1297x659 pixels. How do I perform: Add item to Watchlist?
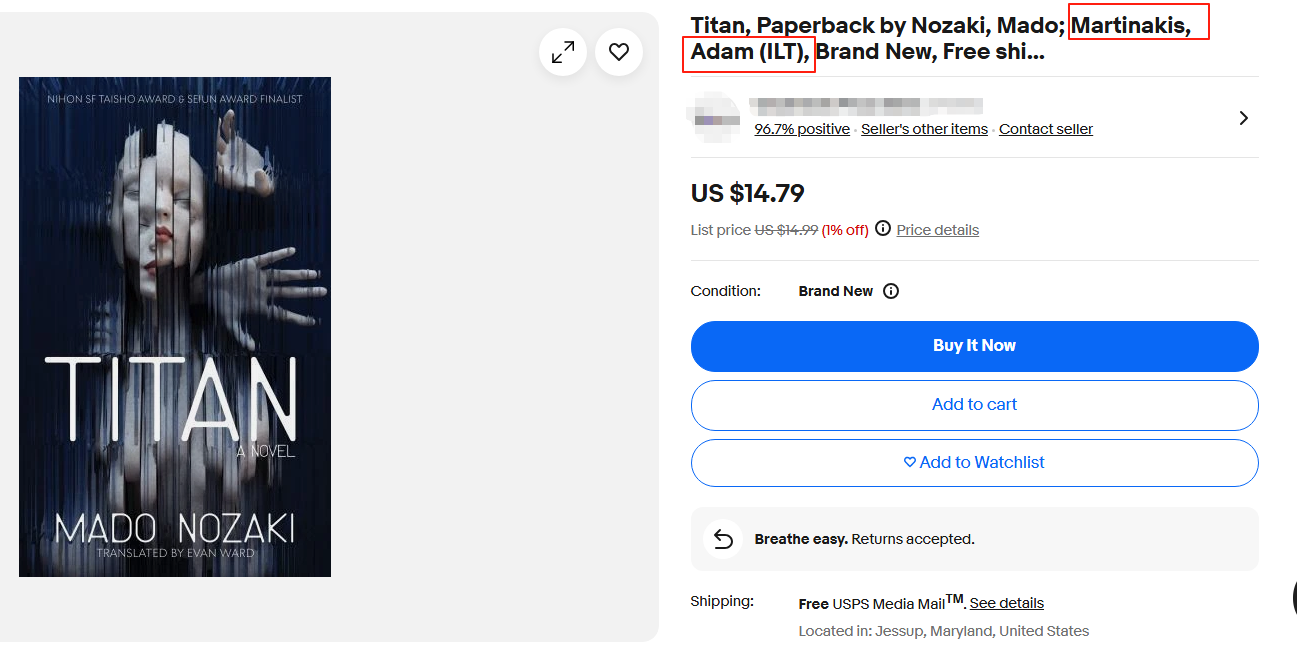[974, 463]
